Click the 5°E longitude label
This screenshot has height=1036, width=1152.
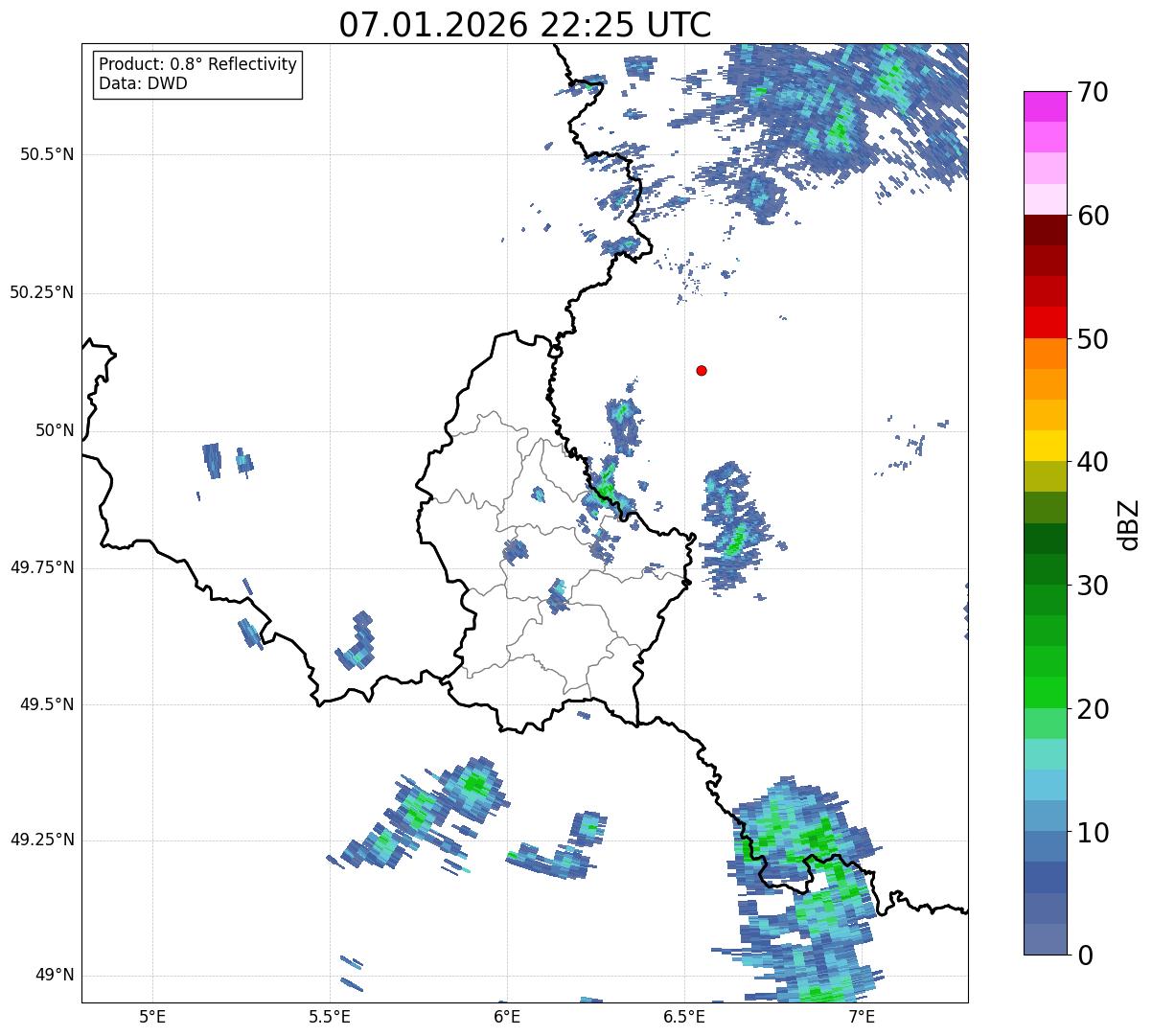152,1016
